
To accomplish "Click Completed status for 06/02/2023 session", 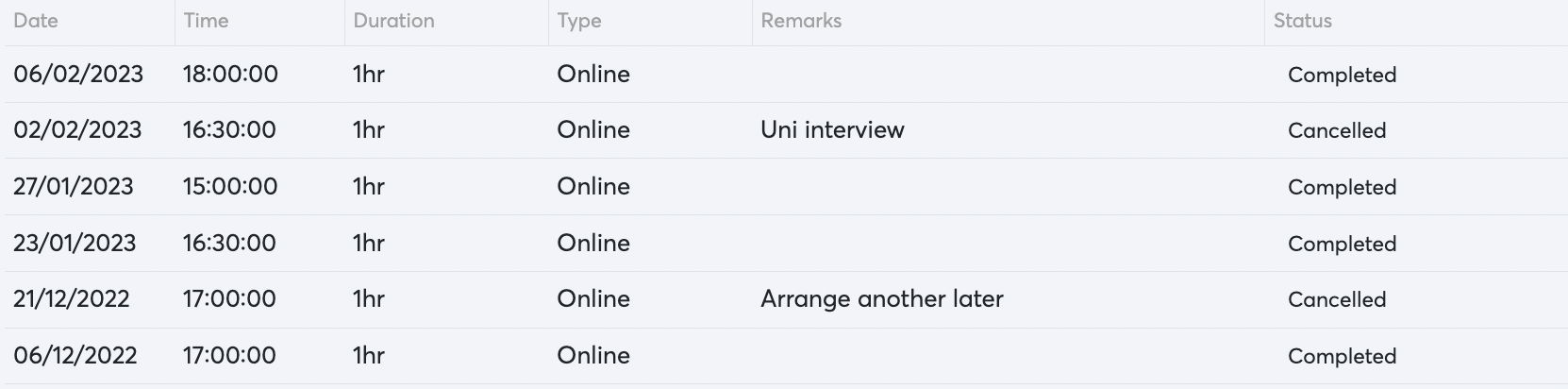I will 1342,75.
